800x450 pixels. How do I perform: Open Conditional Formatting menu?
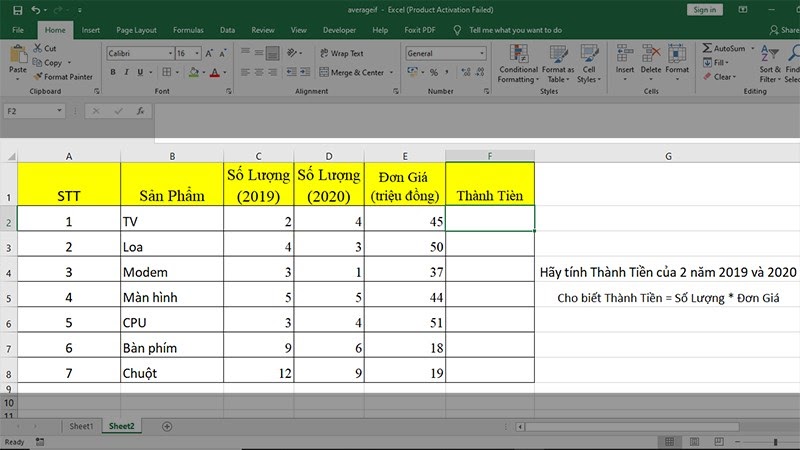click(x=518, y=64)
